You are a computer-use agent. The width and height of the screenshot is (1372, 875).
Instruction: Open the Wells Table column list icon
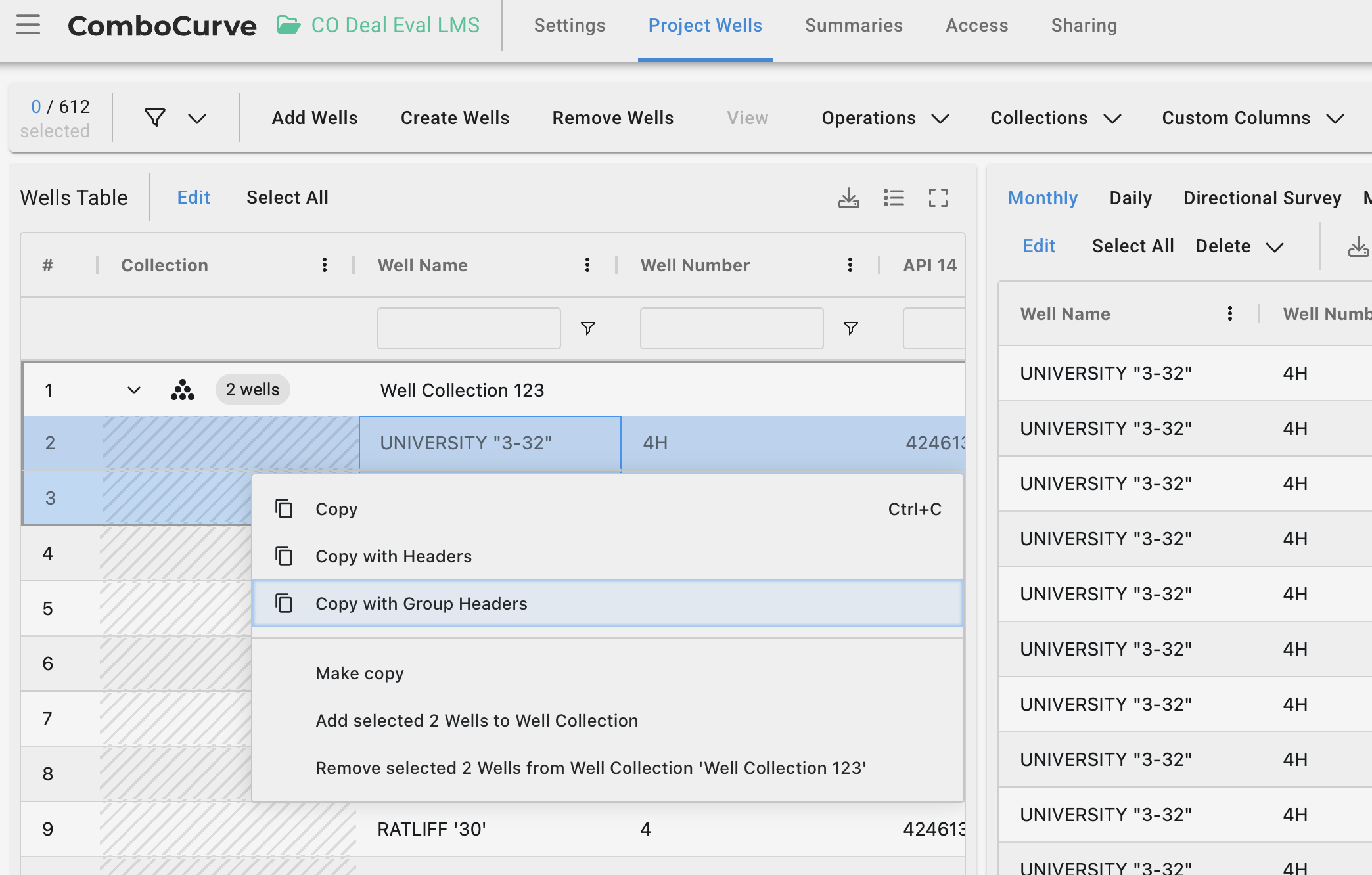(x=894, y=198)
